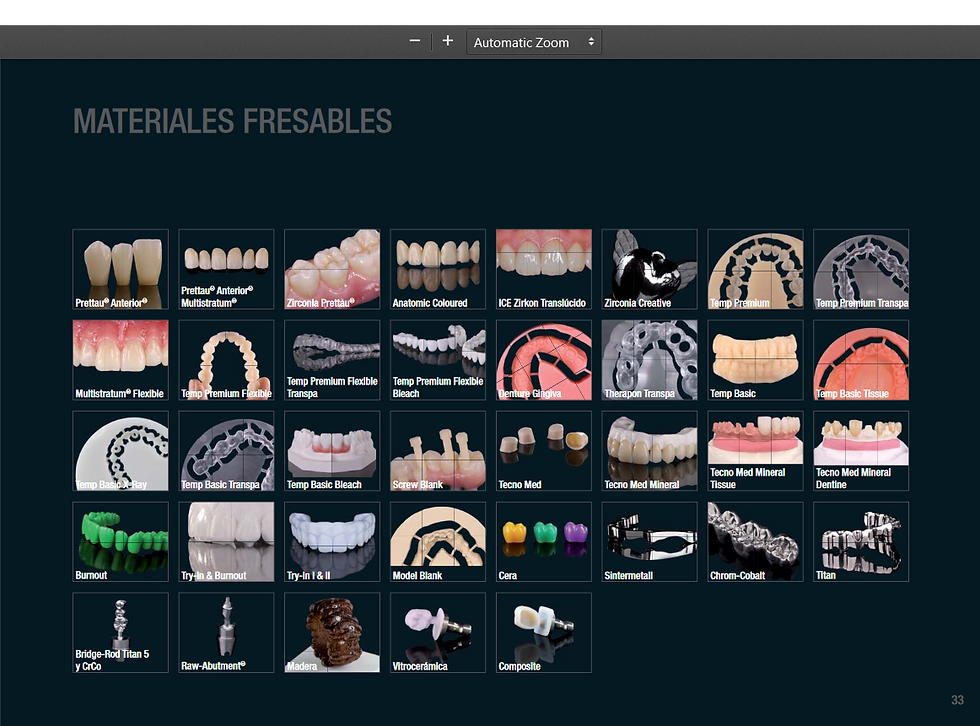Select the Temp Basic Transpa thumbnail

tap(226, 451)
